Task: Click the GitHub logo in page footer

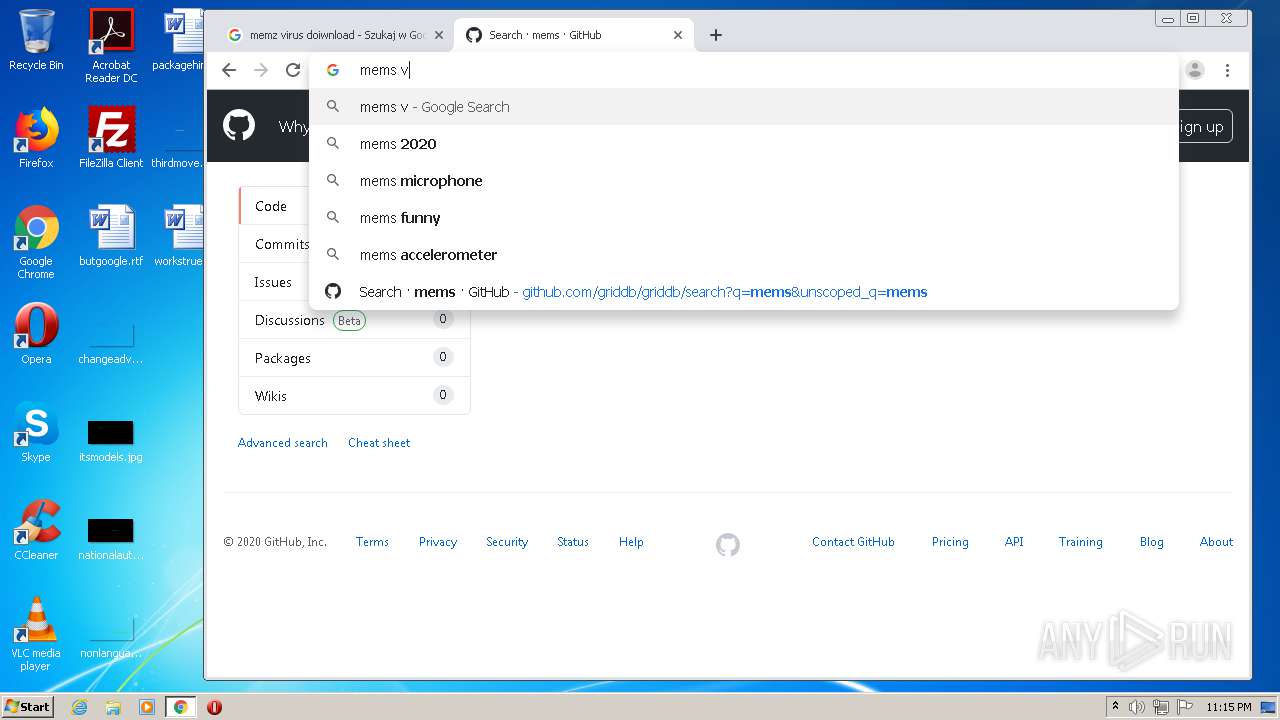Action: pyautogui.click(x=728, y=544)
